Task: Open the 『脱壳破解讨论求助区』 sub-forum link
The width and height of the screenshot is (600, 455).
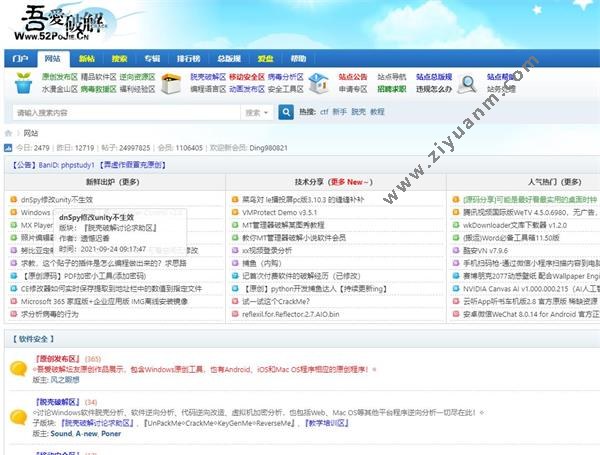Action: pos(98,423)
